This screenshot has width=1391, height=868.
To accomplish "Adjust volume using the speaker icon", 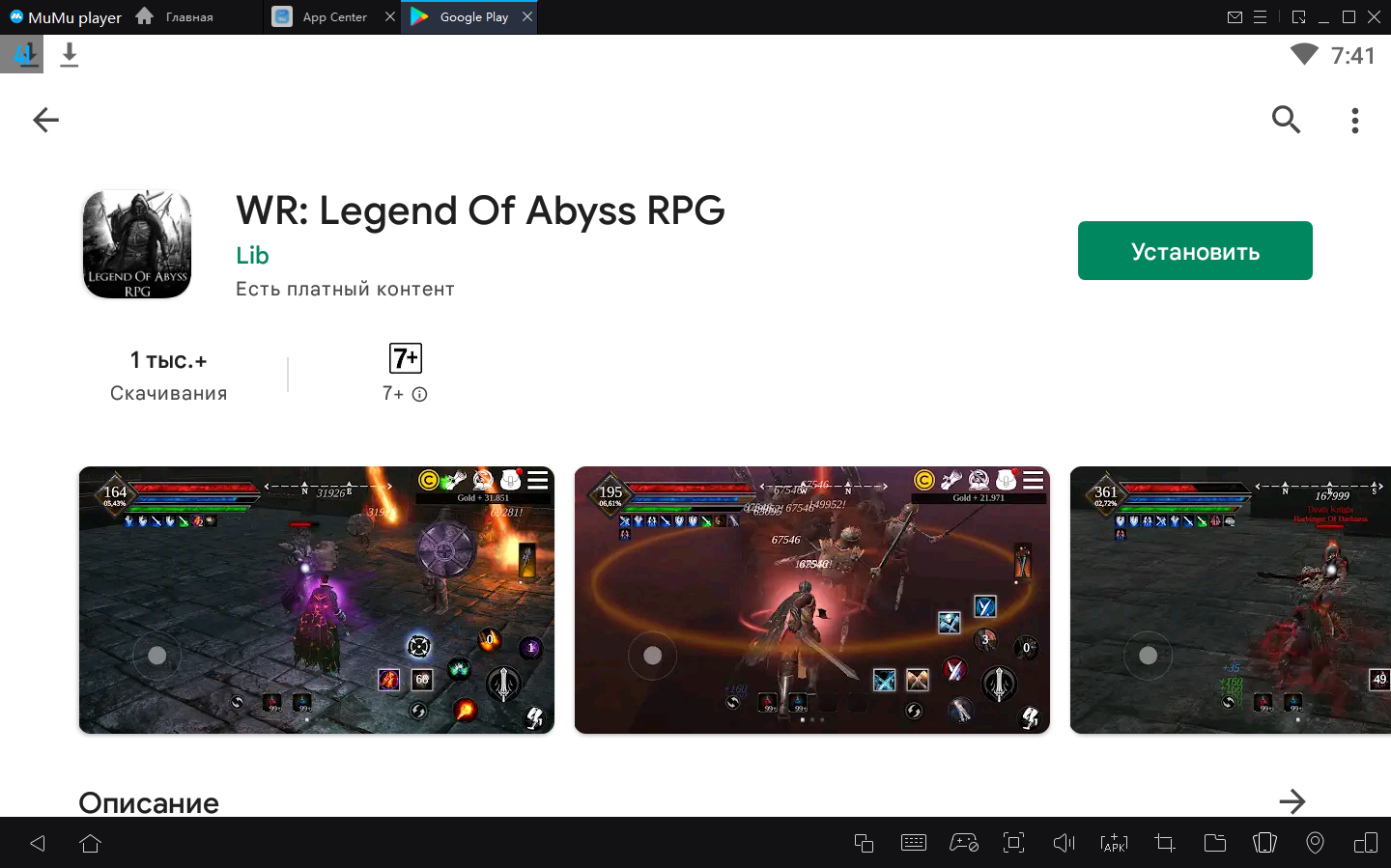I will 1064,843.
